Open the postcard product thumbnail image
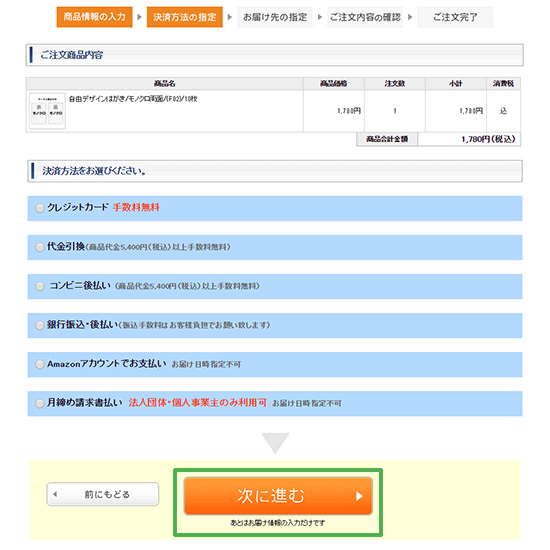 (x=47, y=111)
